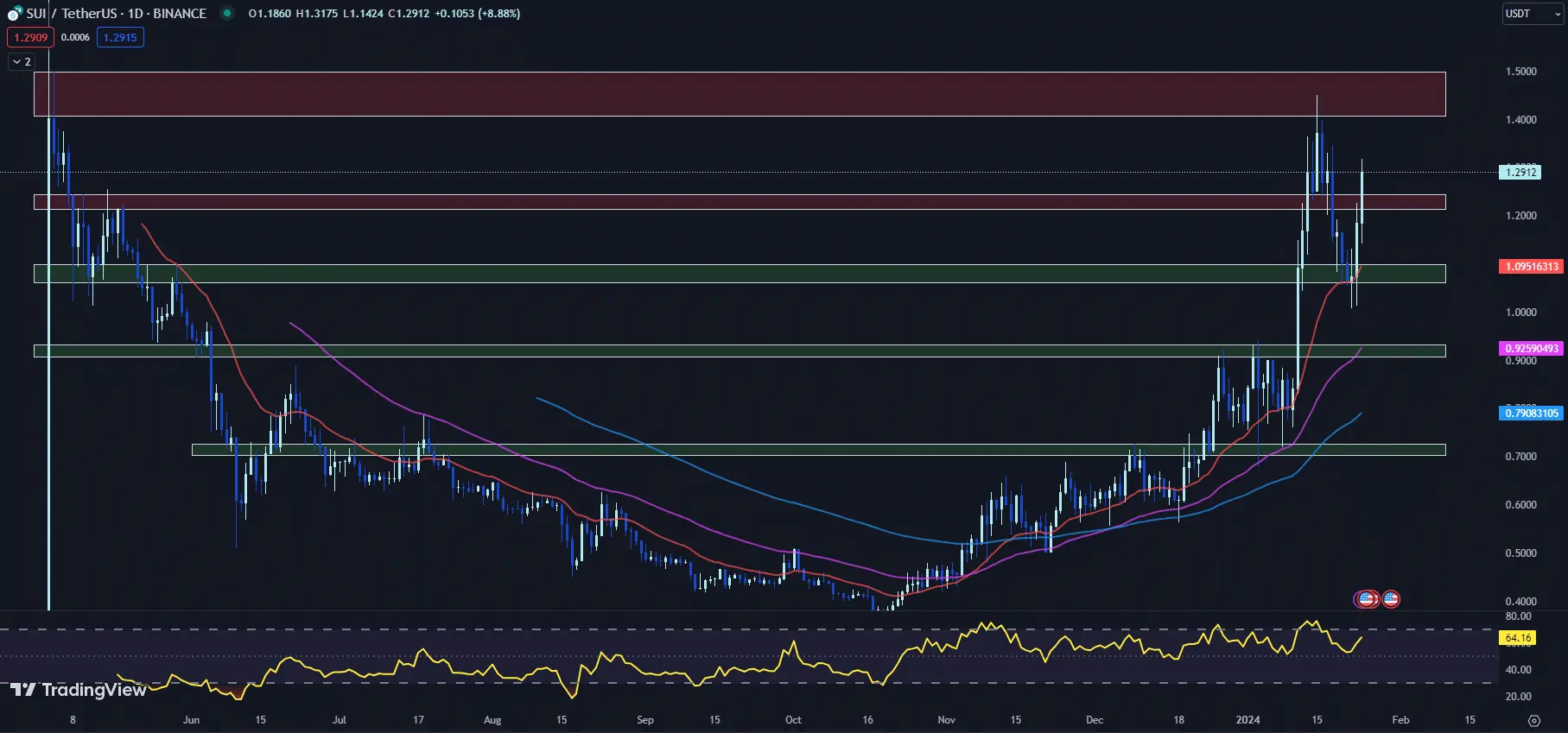Click the red 1.09516313 moving average label
Screen dimensions: 1568x733
click(1532, 267)
